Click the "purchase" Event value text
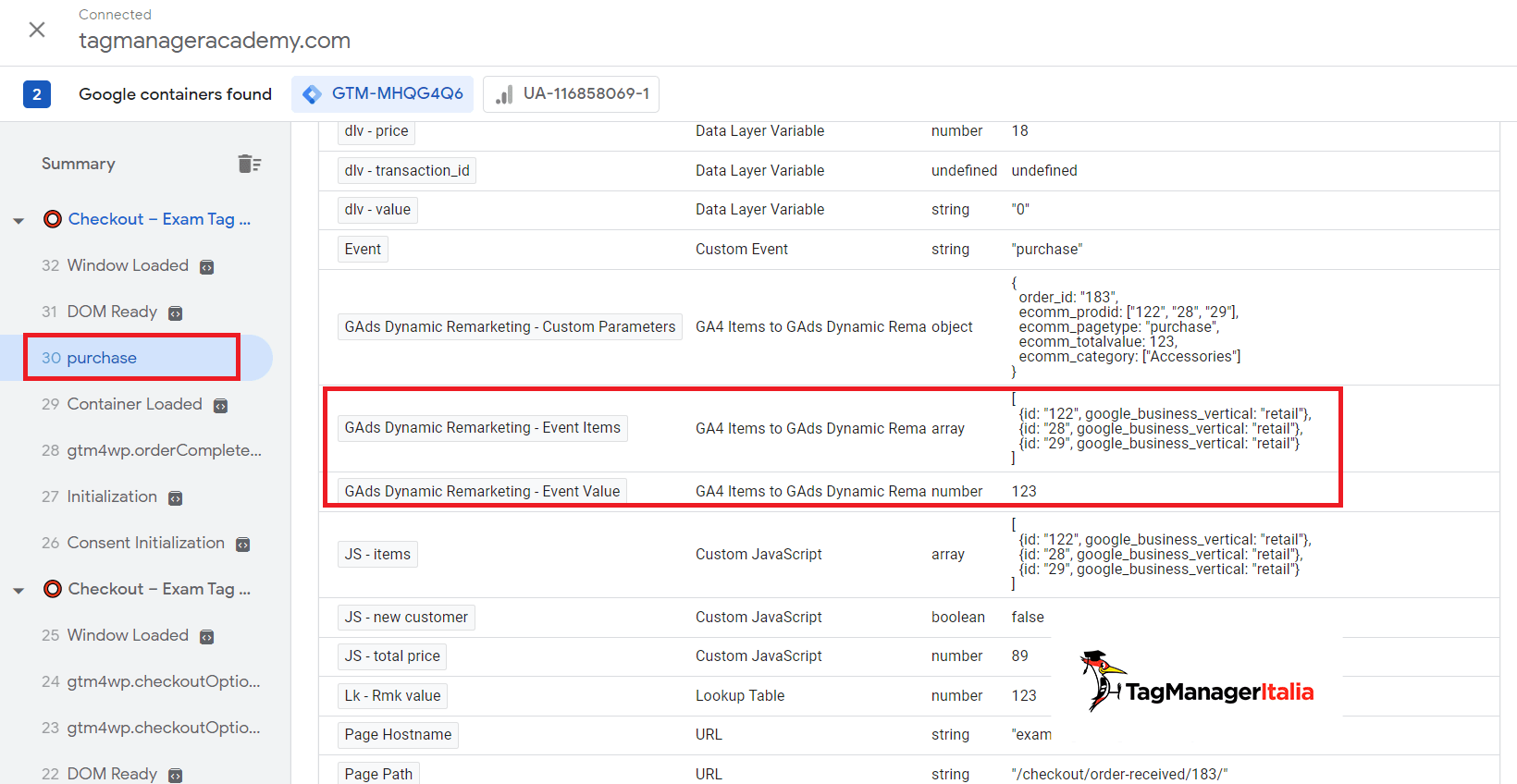The width and height of the screenshot is (1517, 784). 1047,250
